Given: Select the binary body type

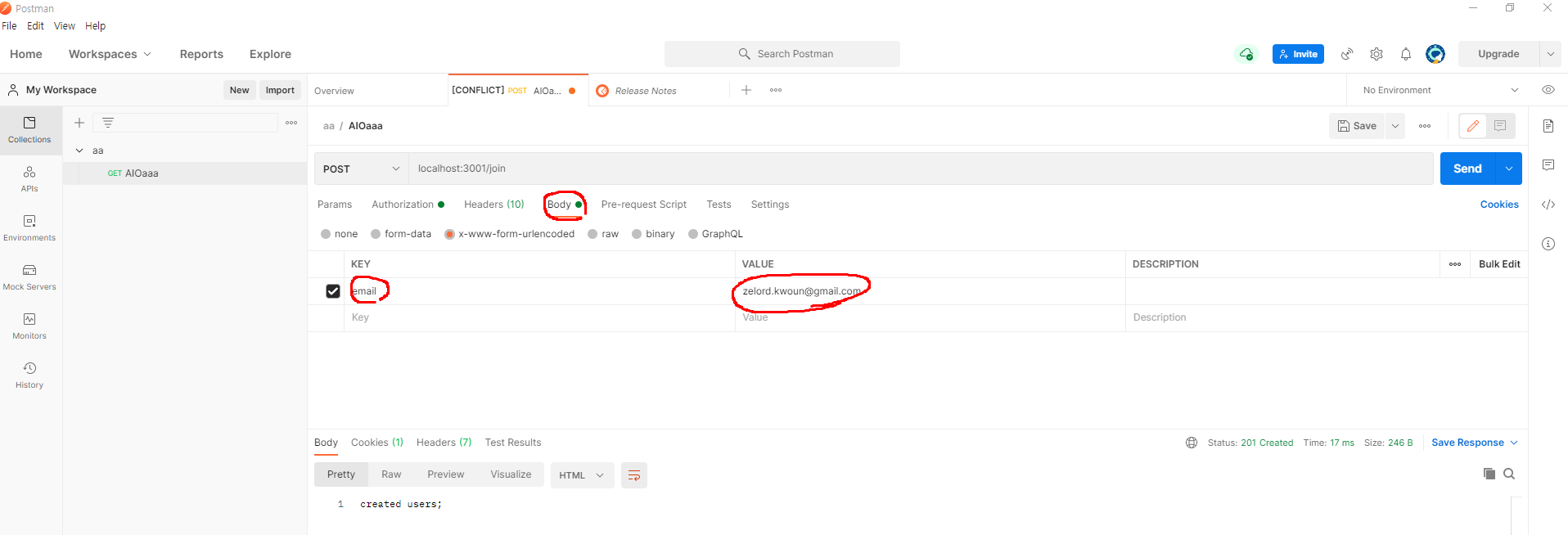Looking at the screenshot, I should click(x=637, y=234).
